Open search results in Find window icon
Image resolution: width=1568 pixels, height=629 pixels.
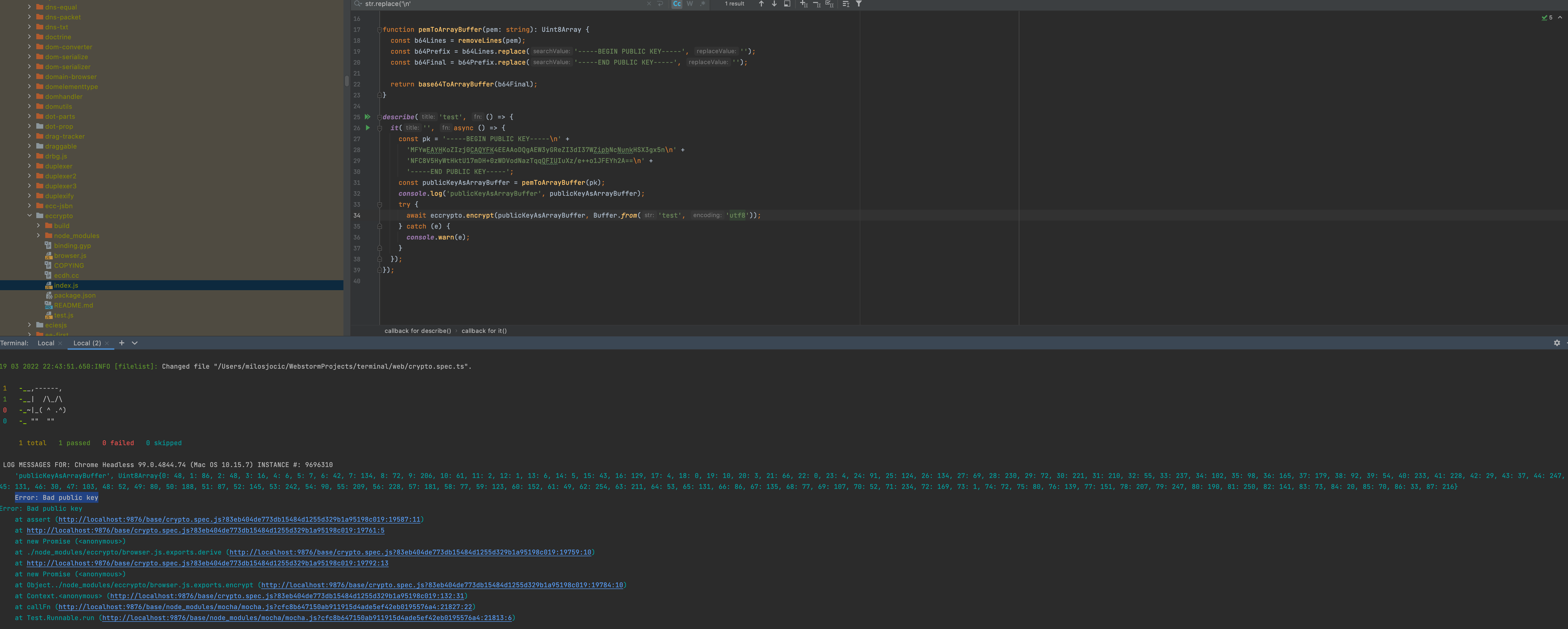pyautogui.click(x=787, y=4)
